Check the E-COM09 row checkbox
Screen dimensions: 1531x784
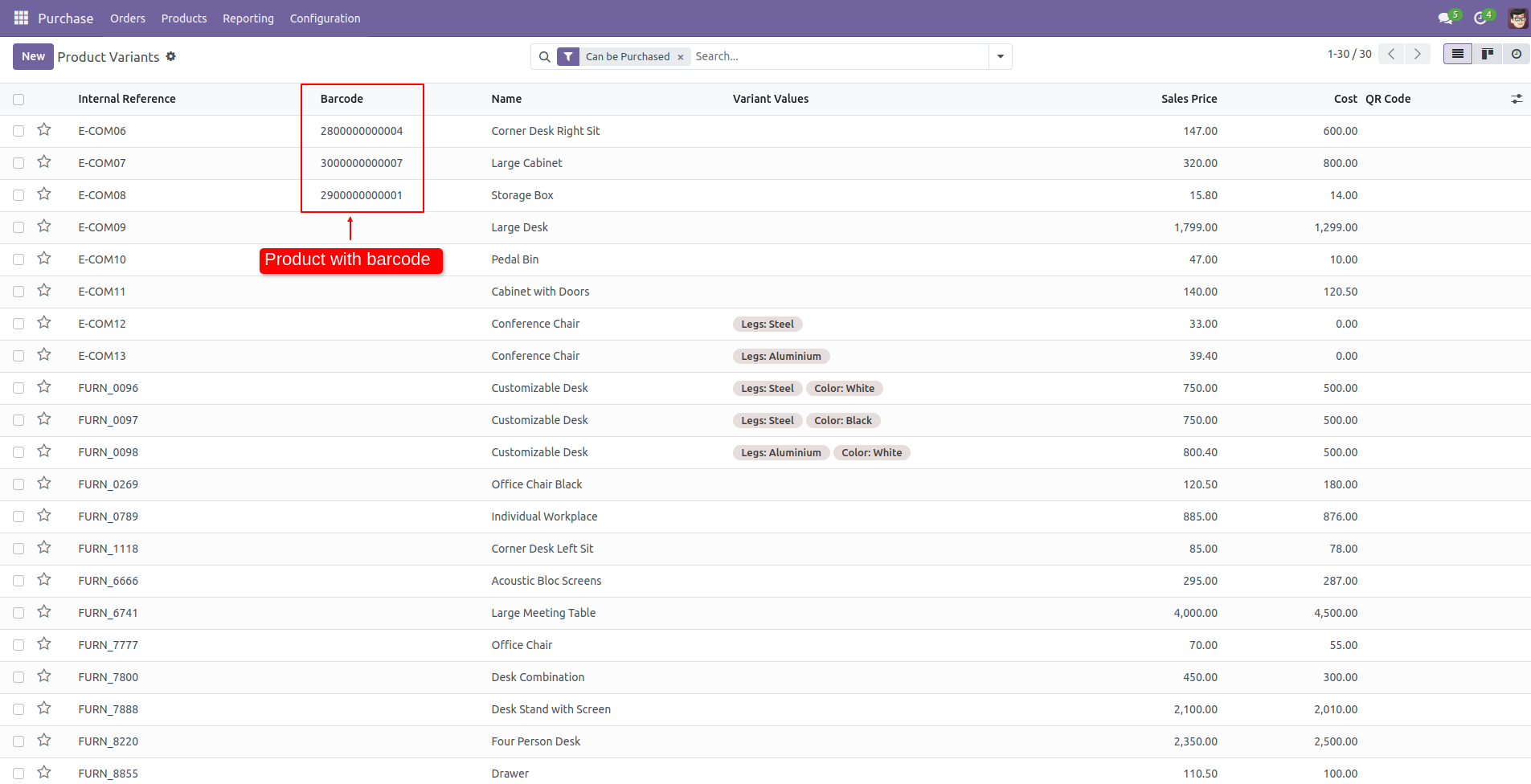(18, 227)
